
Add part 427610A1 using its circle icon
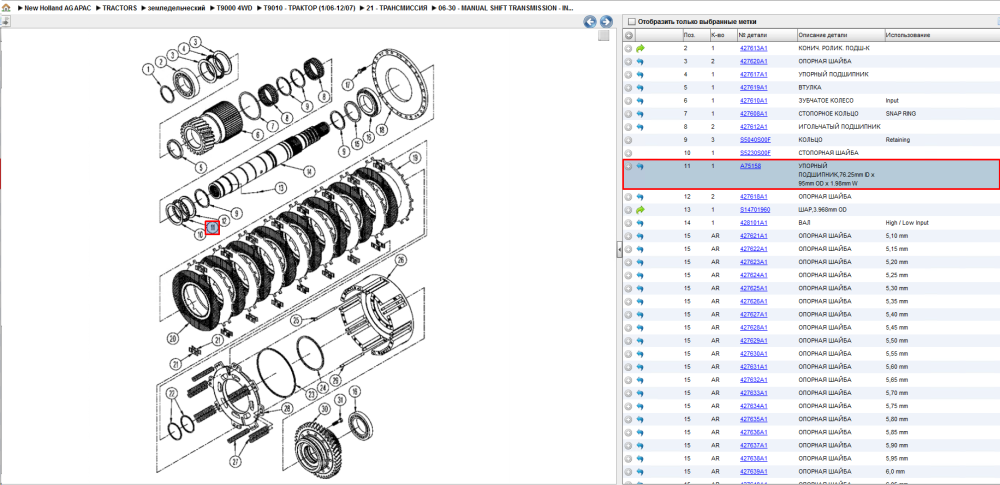[629, 100]
